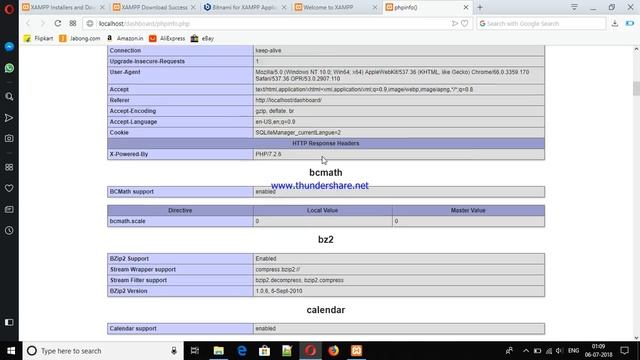This screenshot has width=640, height=360.
Task: Open Action Center notifications icon
Action: (x=624, y=351)
